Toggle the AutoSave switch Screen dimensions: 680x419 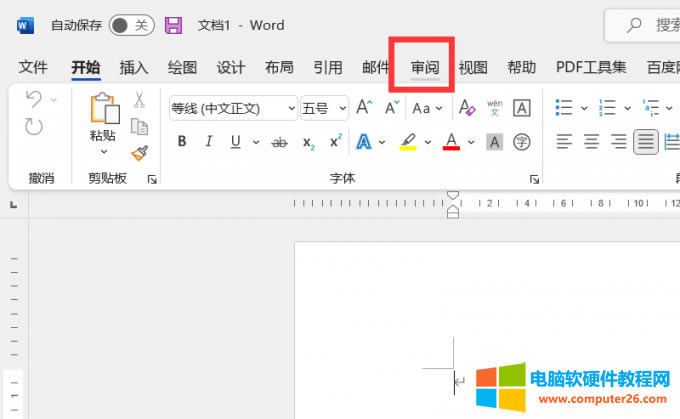tap(130, 24)
